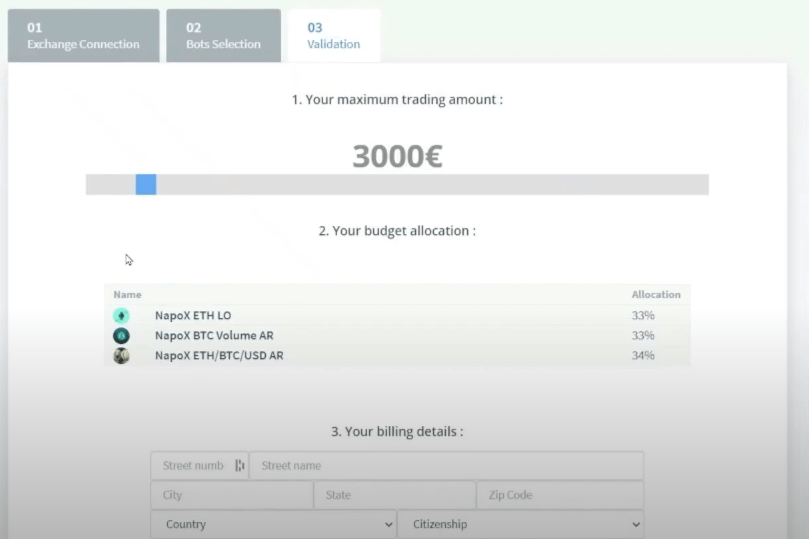Click the NapoX BTC Volume AR icon
The width and height of the screenshot is (809, 539).
121,336
